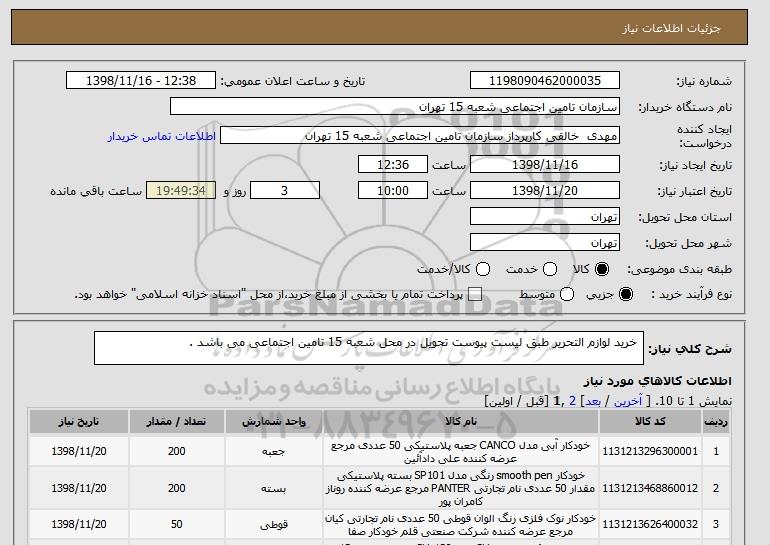The height and width of the screenshot is (545, 770).
Task: Click date 1398/11/20 in row 3
Action: click(x=79, y=524)
